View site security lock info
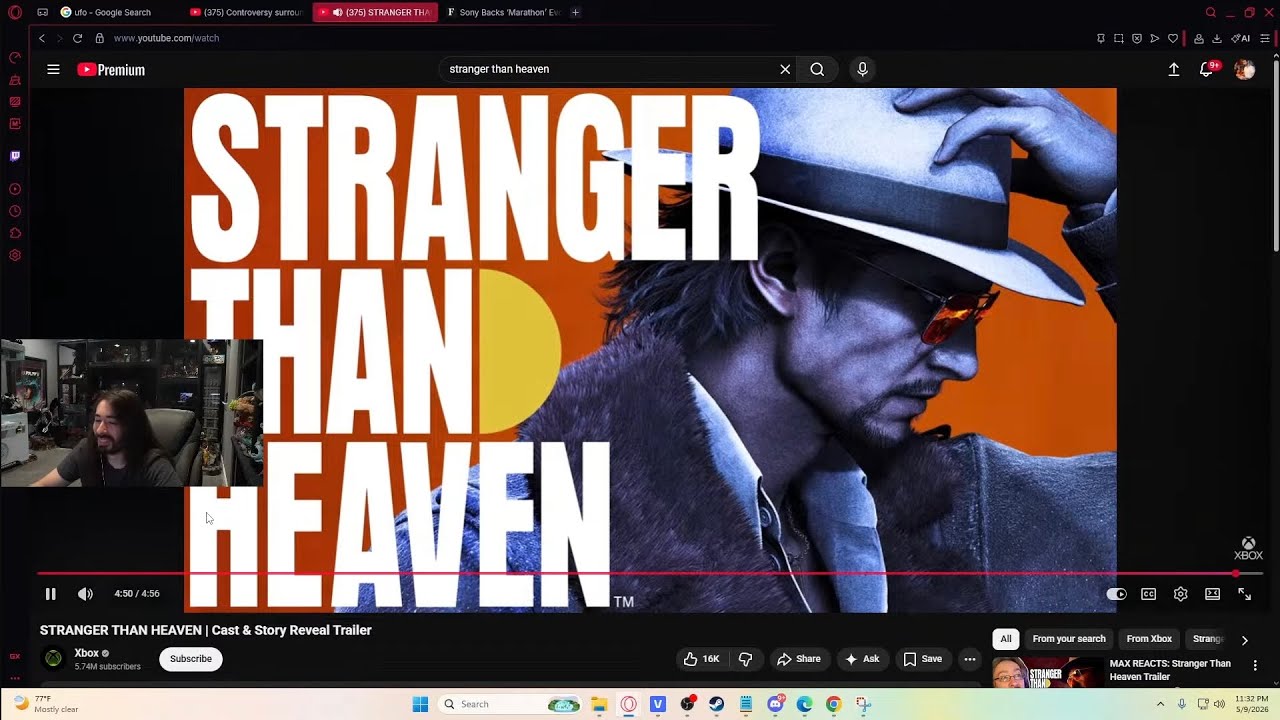This screenshot has width=1280, height=720. pyautogui.click(x=99, y=38)
